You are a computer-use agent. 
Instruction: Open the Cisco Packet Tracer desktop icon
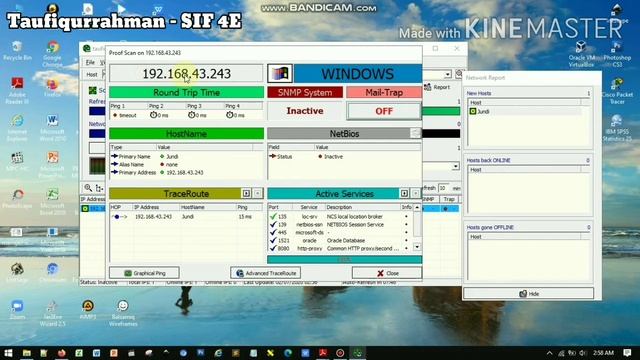coord(617,90)
